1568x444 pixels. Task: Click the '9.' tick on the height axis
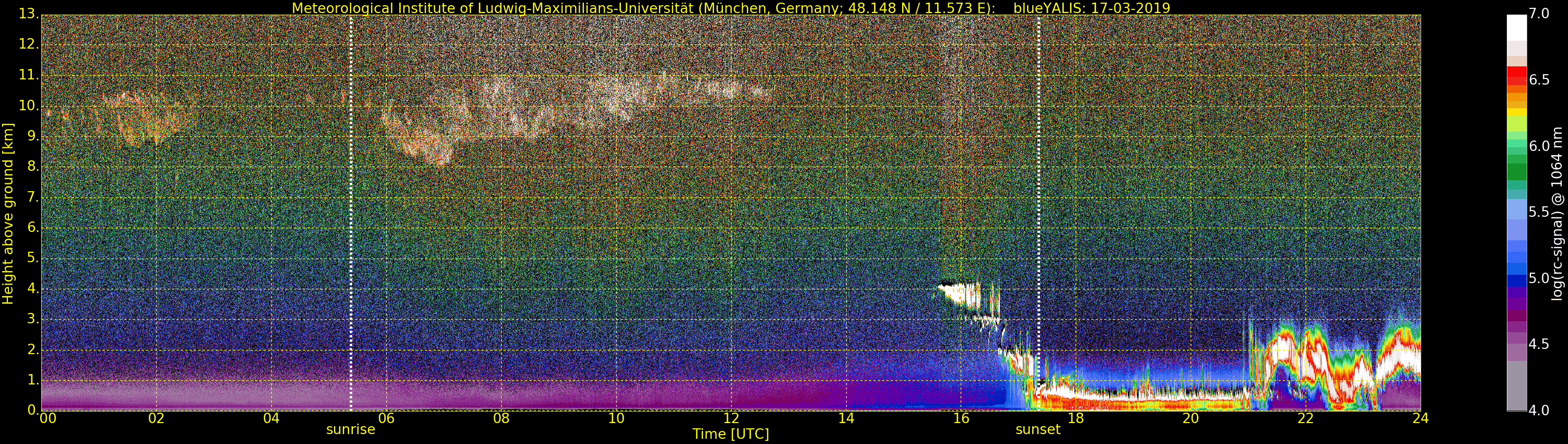click(x=33, y=136)
